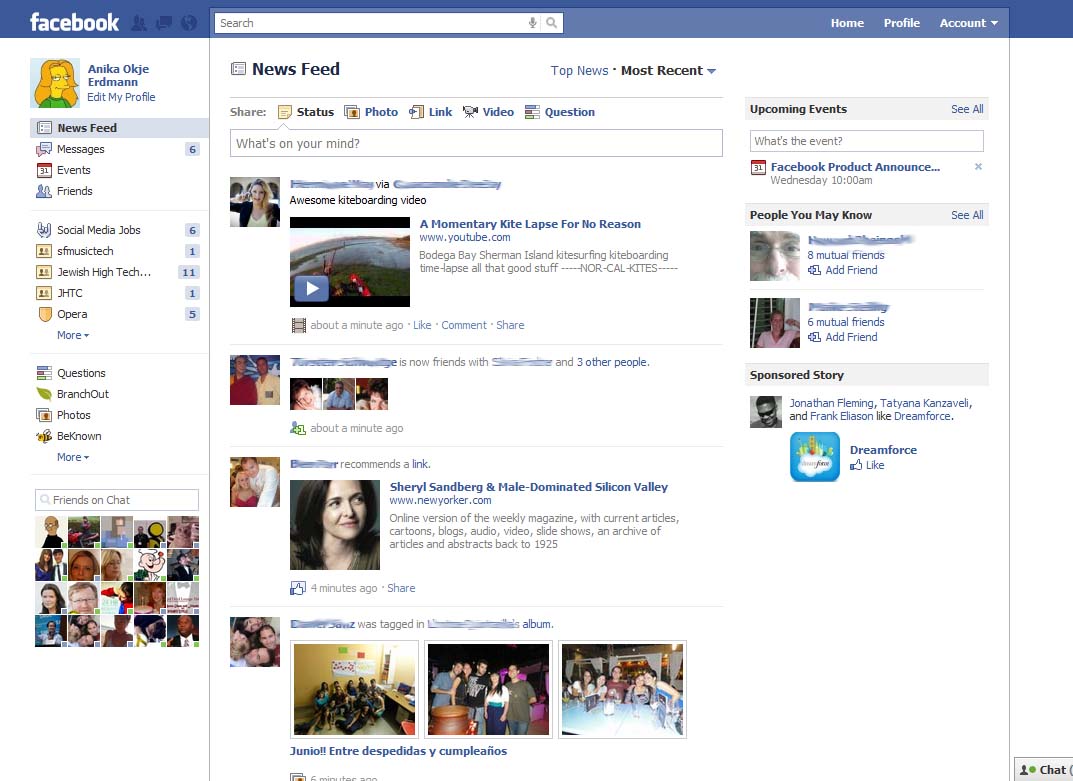The image size is (1073, 781).
Task: Click thumbs-up Like icon for Dreamforce
Action: 856,465
